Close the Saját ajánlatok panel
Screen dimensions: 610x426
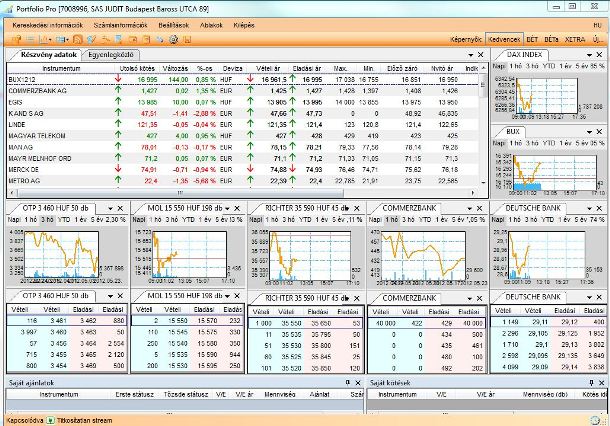358,383
